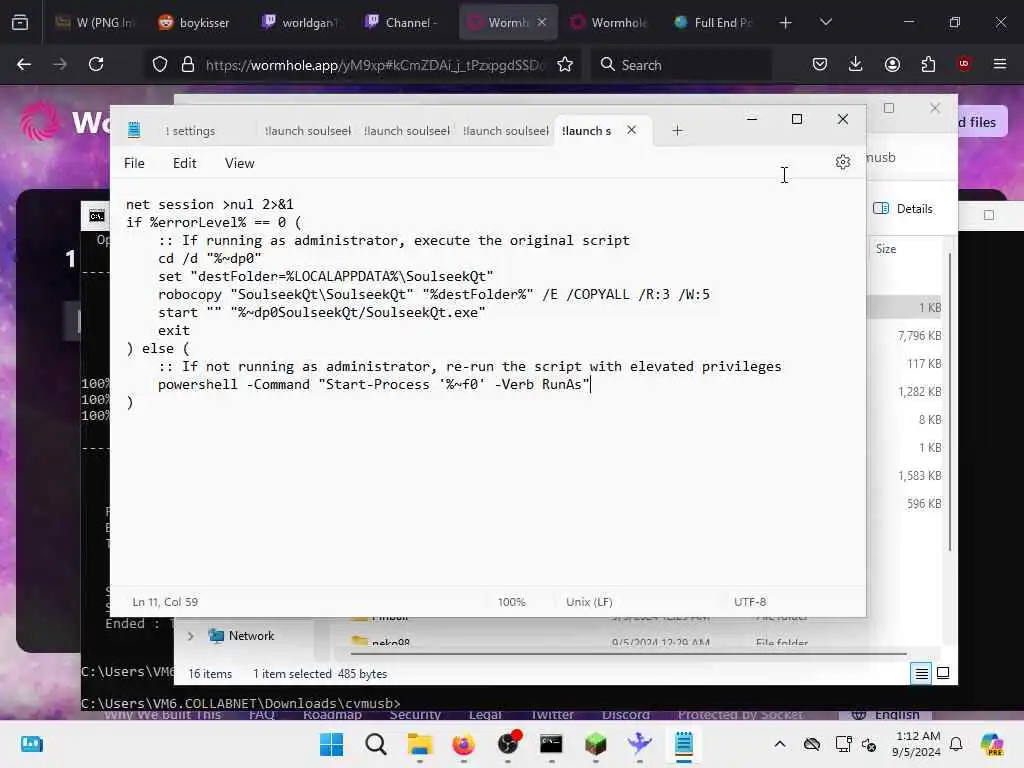Toggle the Details pane in File Explorer
Viewport: 1024px width, 768px height.
(x=903, y=208)
